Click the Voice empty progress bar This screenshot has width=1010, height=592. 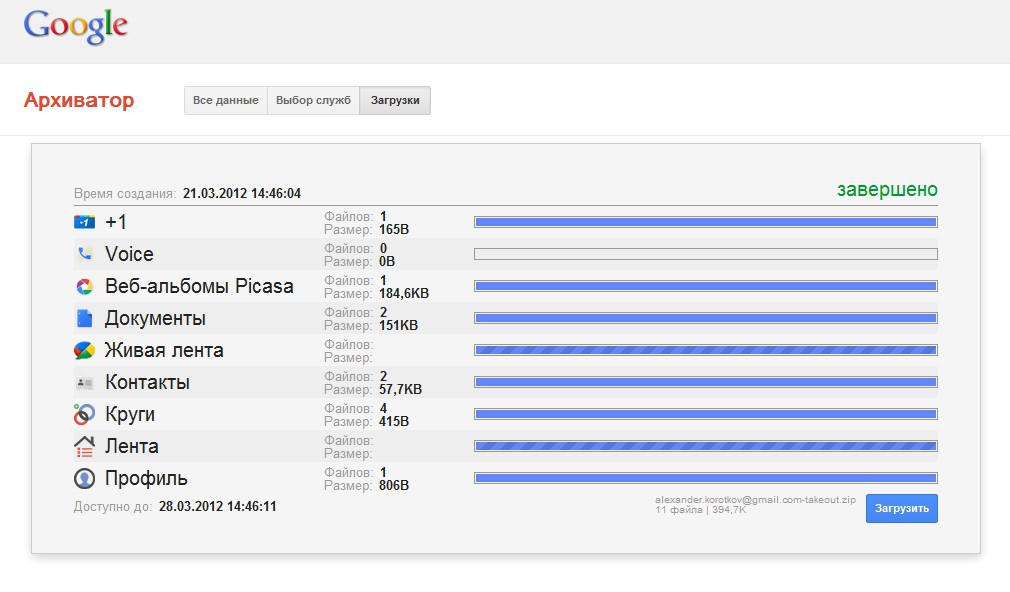click(705, 254)
